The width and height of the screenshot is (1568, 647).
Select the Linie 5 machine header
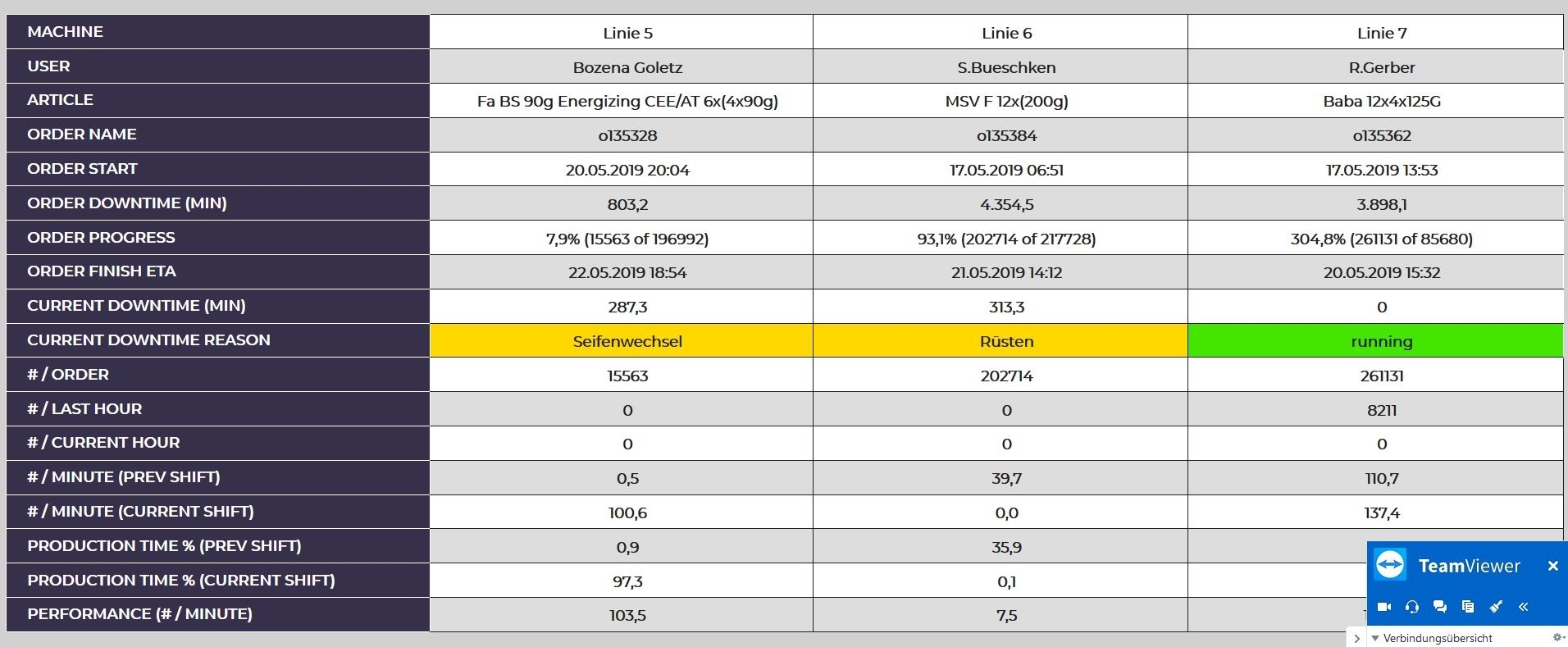point(627,33)
